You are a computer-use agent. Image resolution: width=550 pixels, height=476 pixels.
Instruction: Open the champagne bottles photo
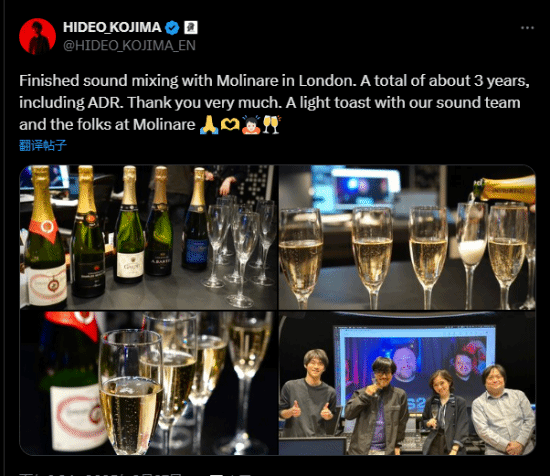148,237
